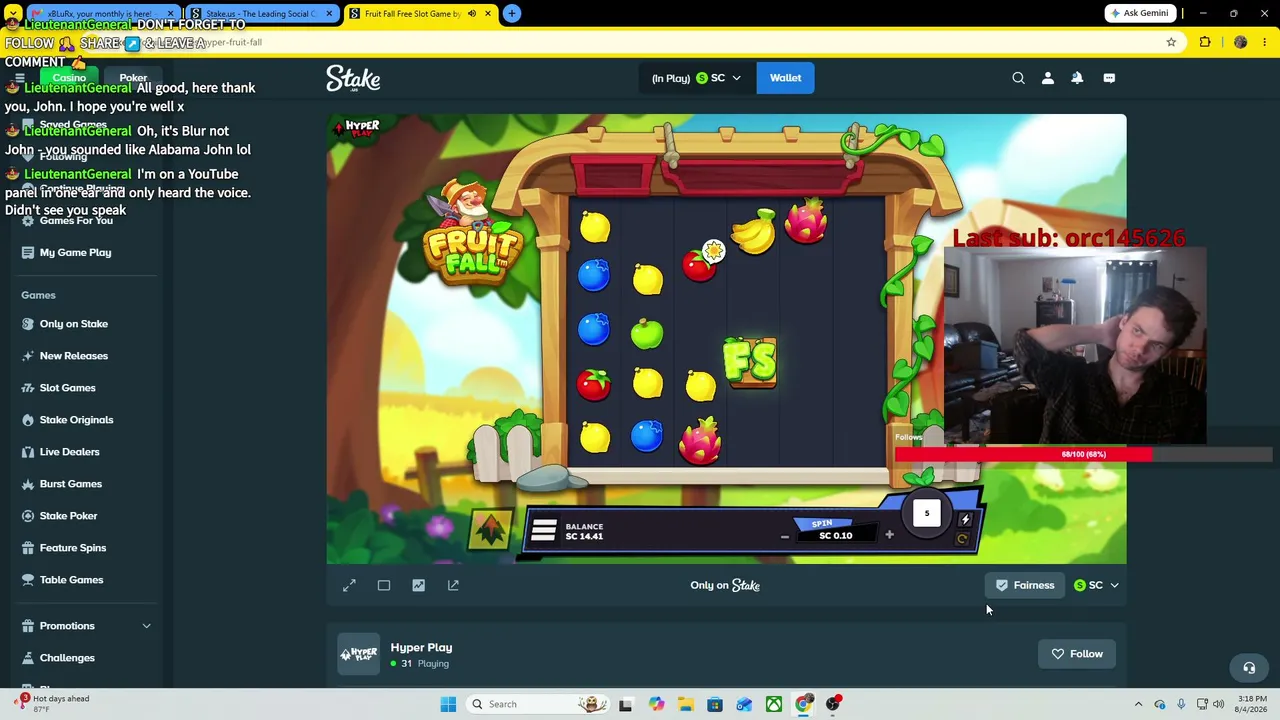Click the feature buy mountain-arrow icon

490,531
